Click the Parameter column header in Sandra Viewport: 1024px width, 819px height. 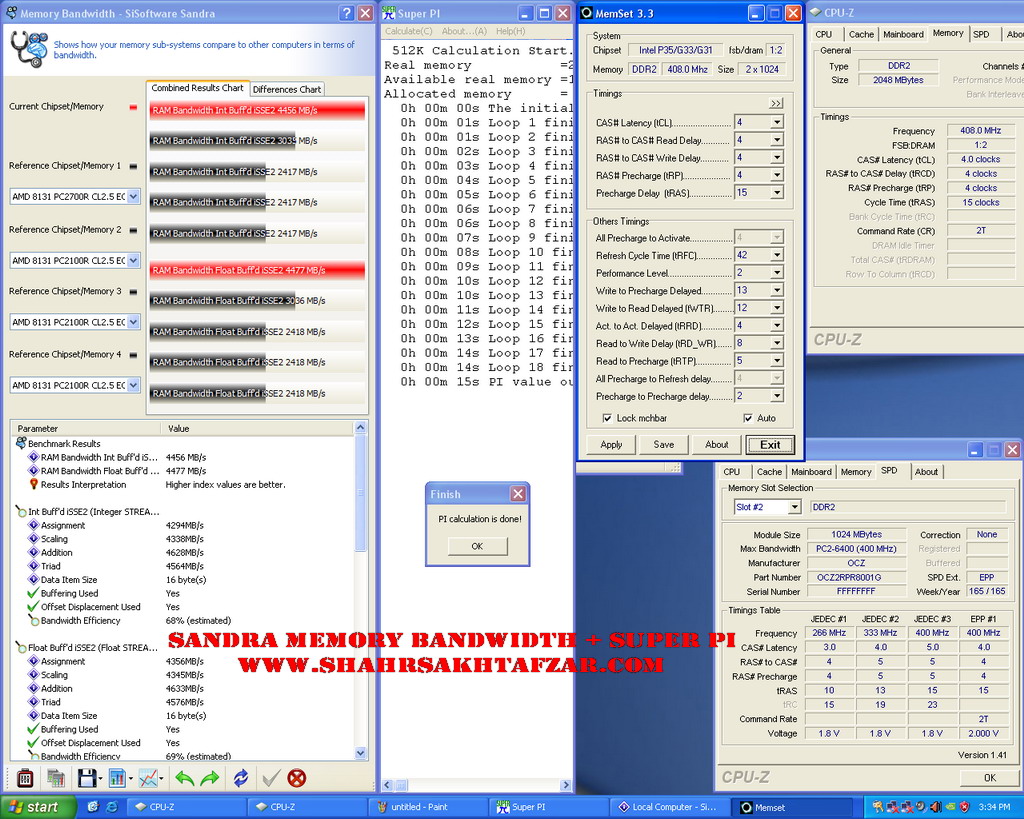coord(85,428)
